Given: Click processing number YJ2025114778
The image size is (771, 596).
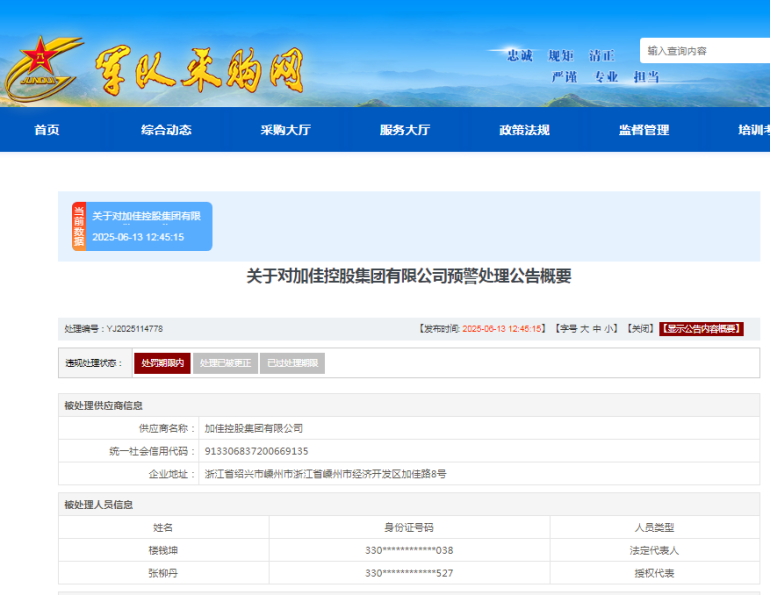Looking at the screenshot, I should pos(135,329).
